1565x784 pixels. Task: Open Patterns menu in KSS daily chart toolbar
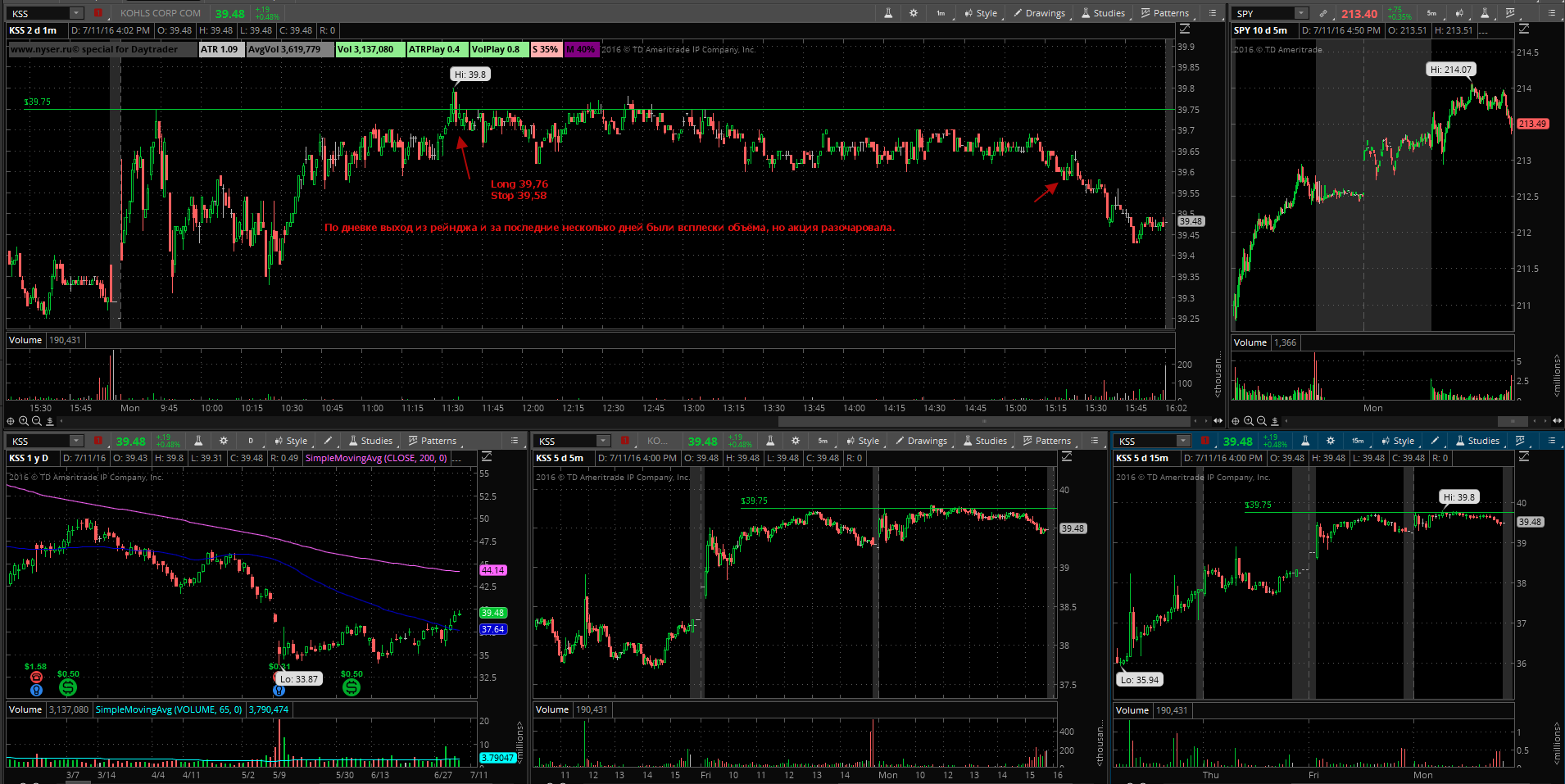[433, 441]
